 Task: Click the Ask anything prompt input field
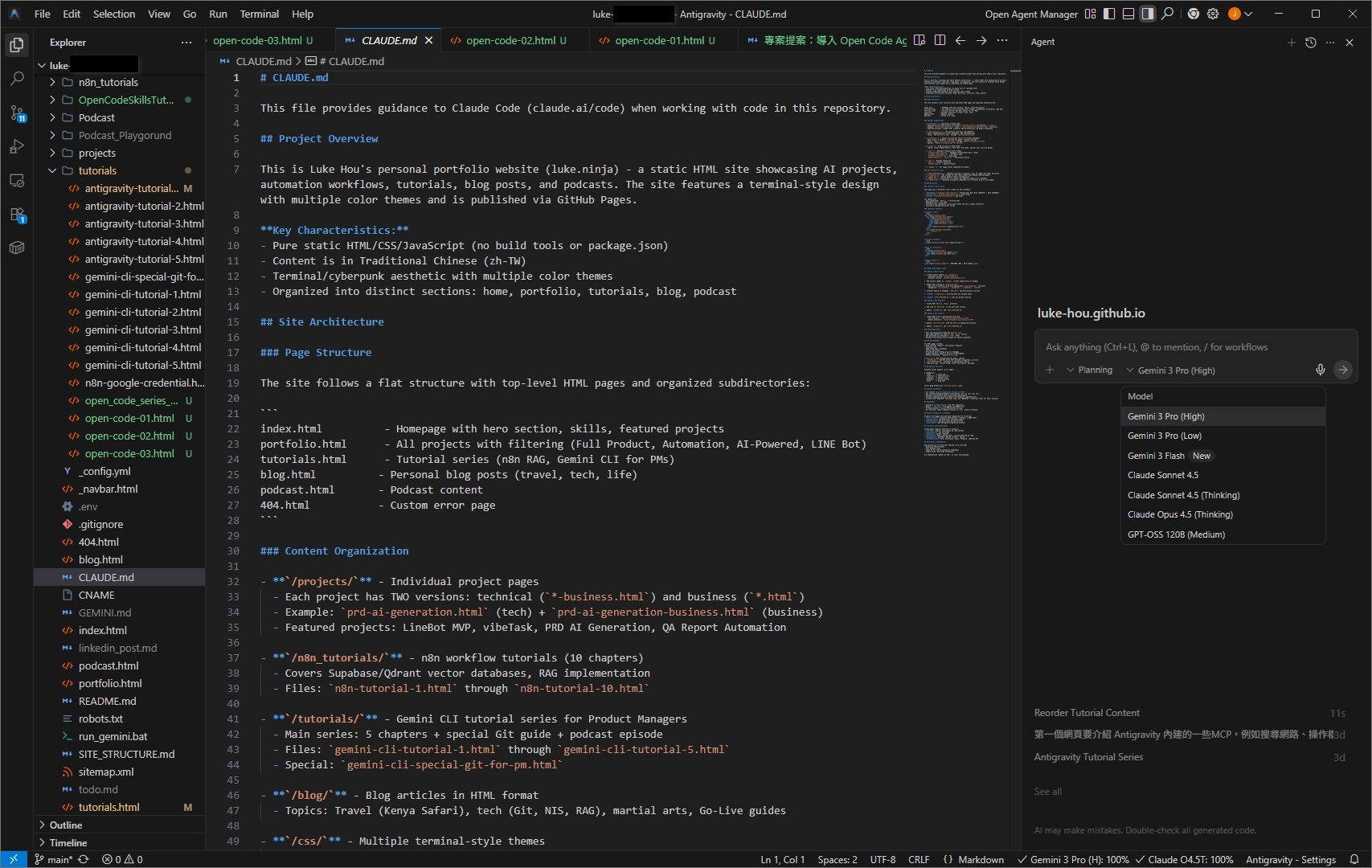pyautogui.click(x=1165, y=347)
